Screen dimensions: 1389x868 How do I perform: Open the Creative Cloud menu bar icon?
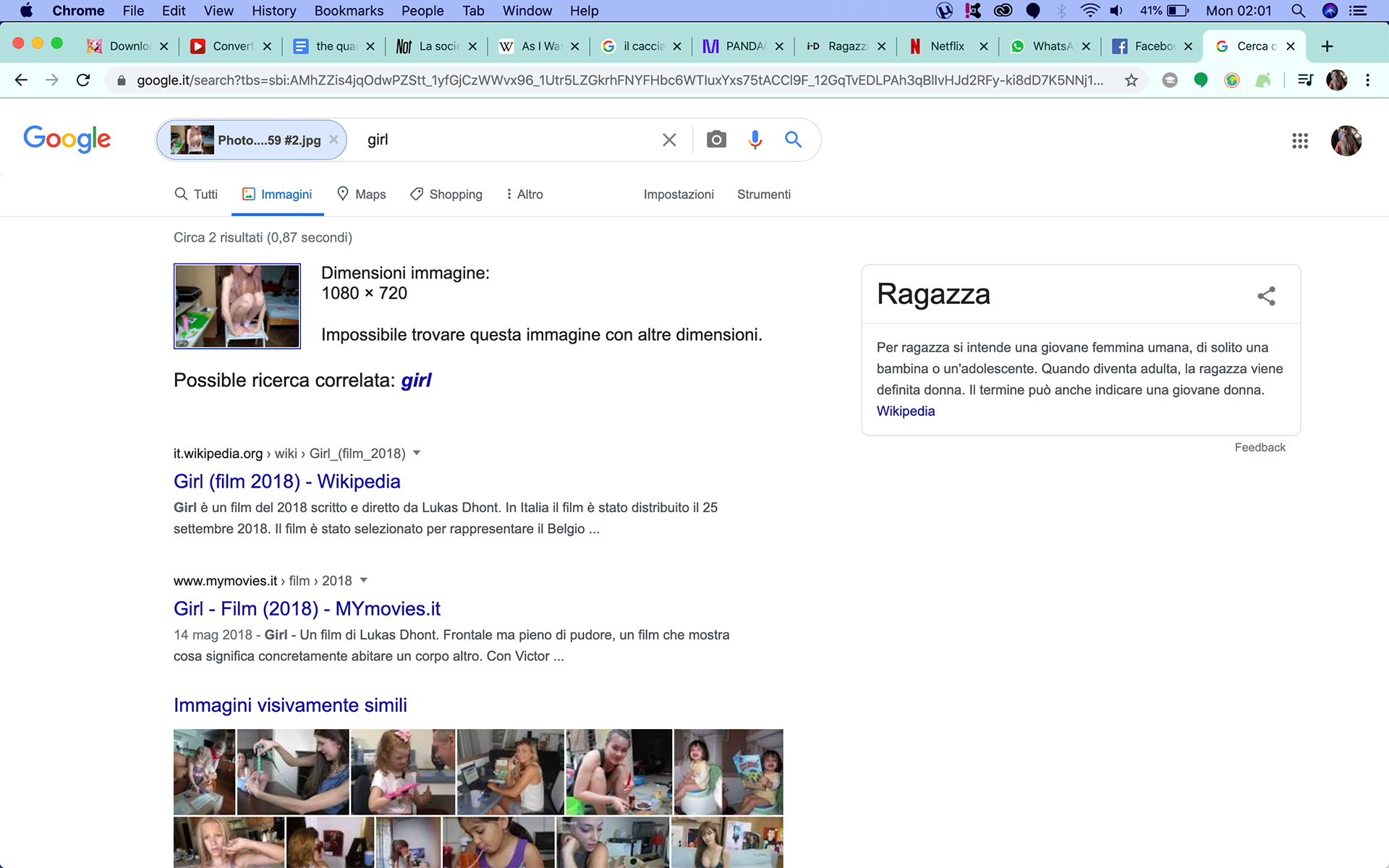click(1003, 11)
